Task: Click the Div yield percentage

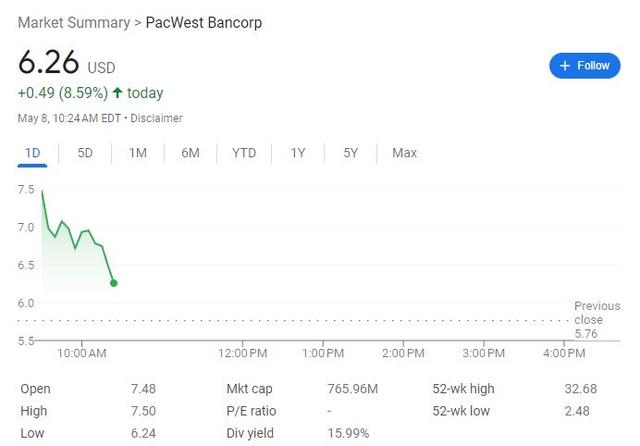Action: click(349, 433)
